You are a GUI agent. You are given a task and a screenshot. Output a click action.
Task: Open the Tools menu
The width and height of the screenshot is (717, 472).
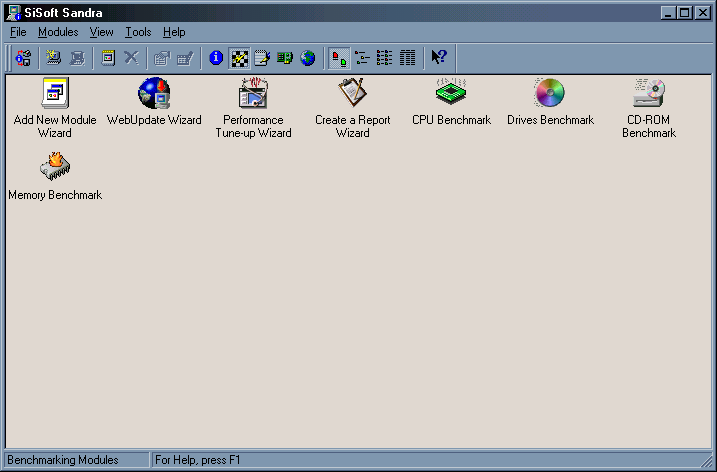coord(138,32)
